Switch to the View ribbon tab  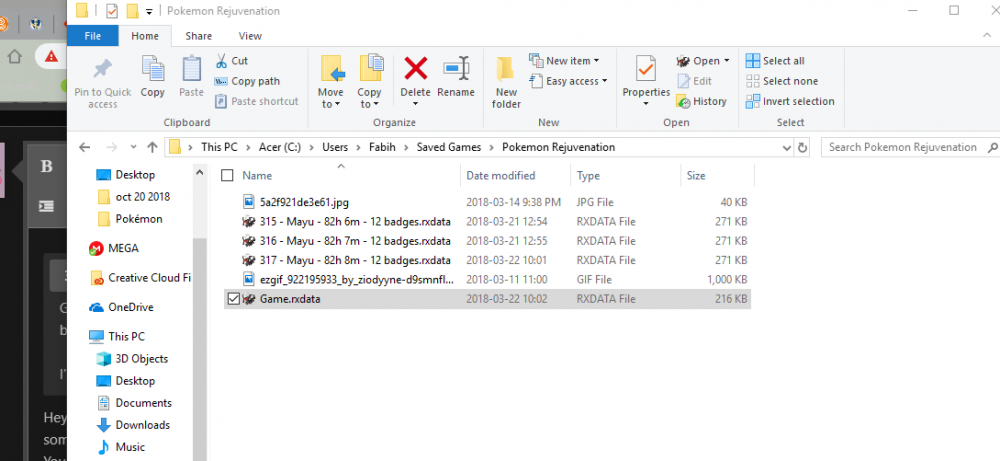point(250,36)
